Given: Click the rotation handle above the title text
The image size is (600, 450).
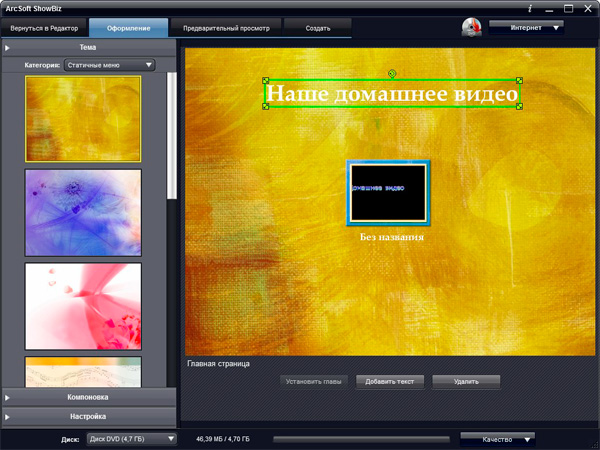Looking at the screenshot, I should [x=392, y=73].
